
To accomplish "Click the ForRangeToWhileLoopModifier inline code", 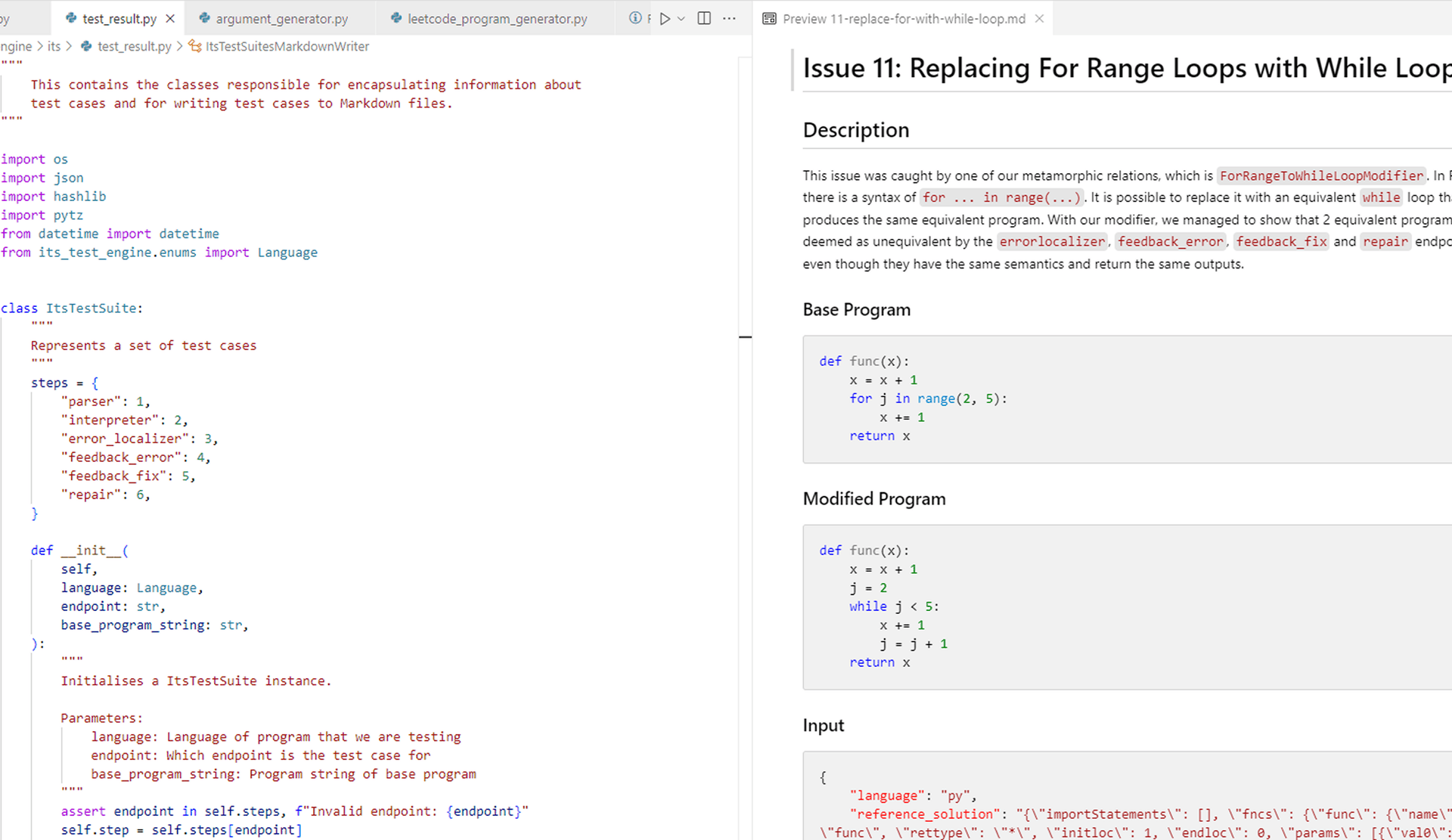I will click(x=1321, y=175).
